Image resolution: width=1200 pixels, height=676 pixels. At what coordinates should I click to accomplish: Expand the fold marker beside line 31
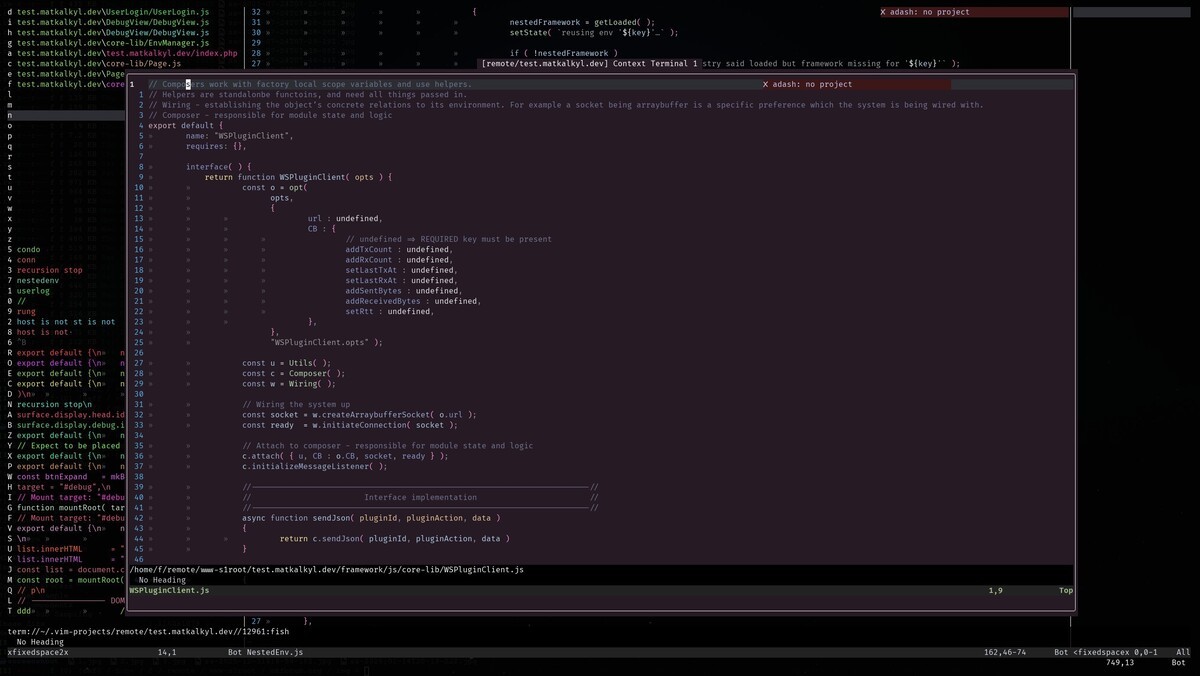(x=152, y=404)
